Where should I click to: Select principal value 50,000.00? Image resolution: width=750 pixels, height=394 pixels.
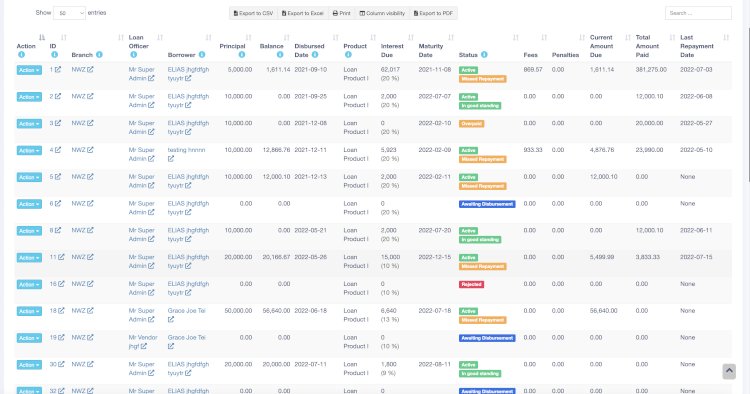[x=238, y=310]
